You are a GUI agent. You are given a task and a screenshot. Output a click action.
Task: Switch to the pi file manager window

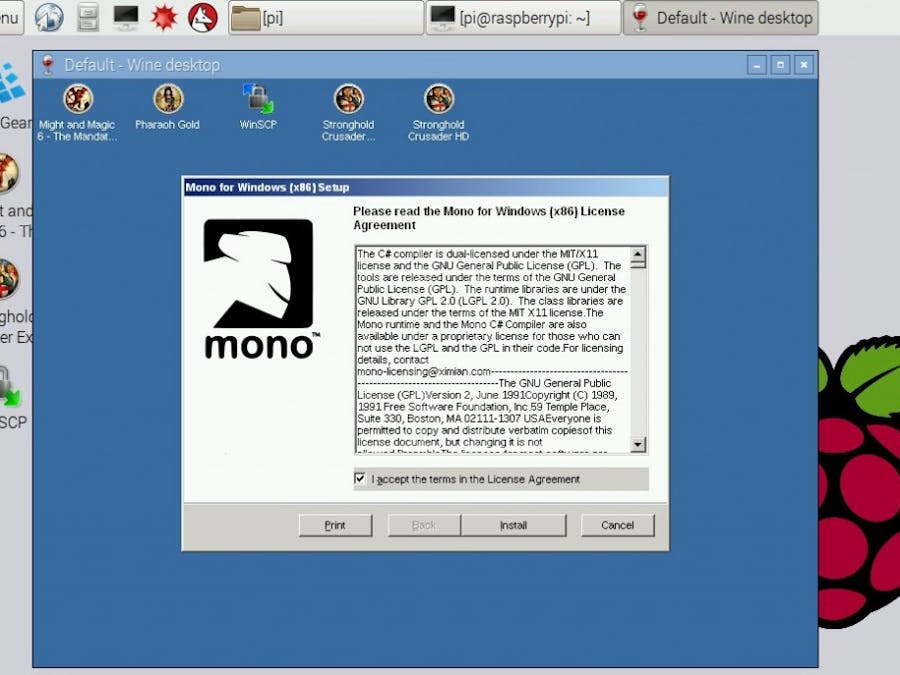[324, 17]
